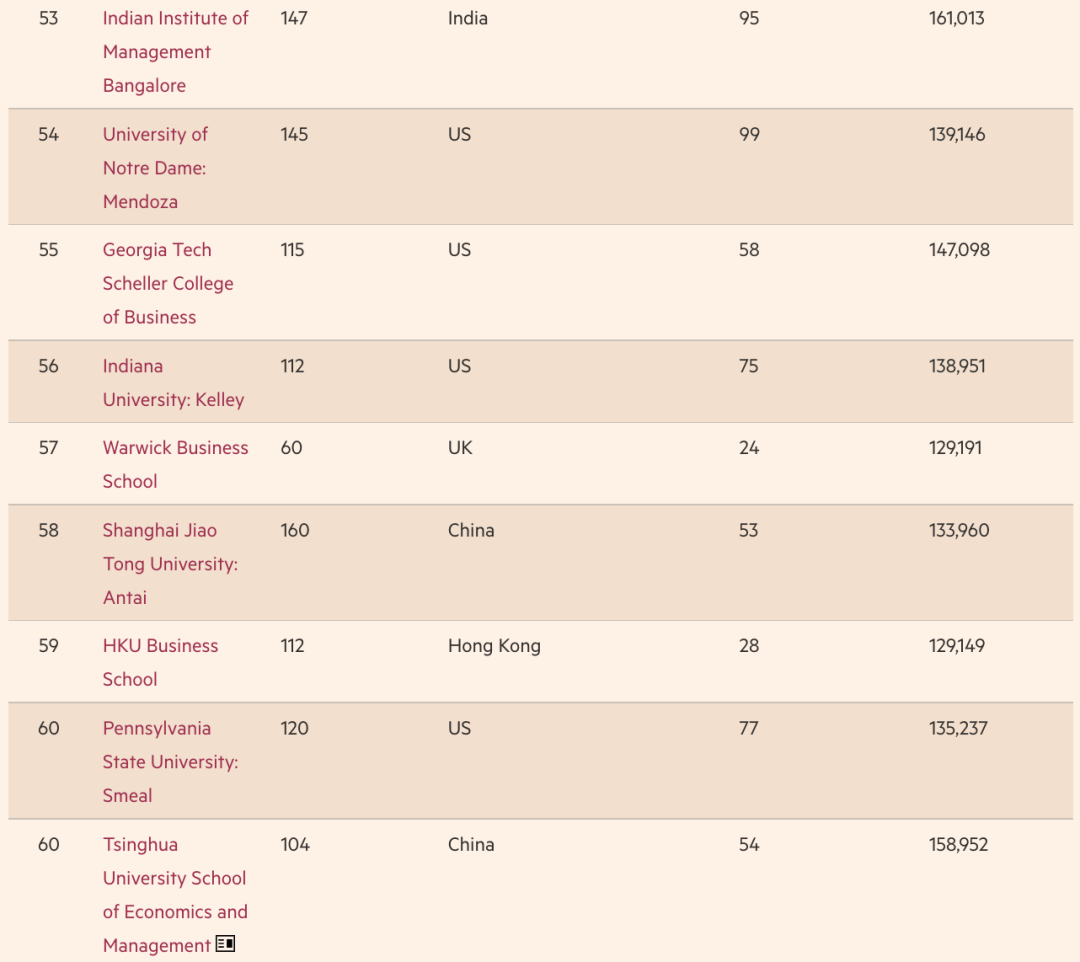Open Indiana University: Kelley link
1080x962 pixels.
coord(174,383)
